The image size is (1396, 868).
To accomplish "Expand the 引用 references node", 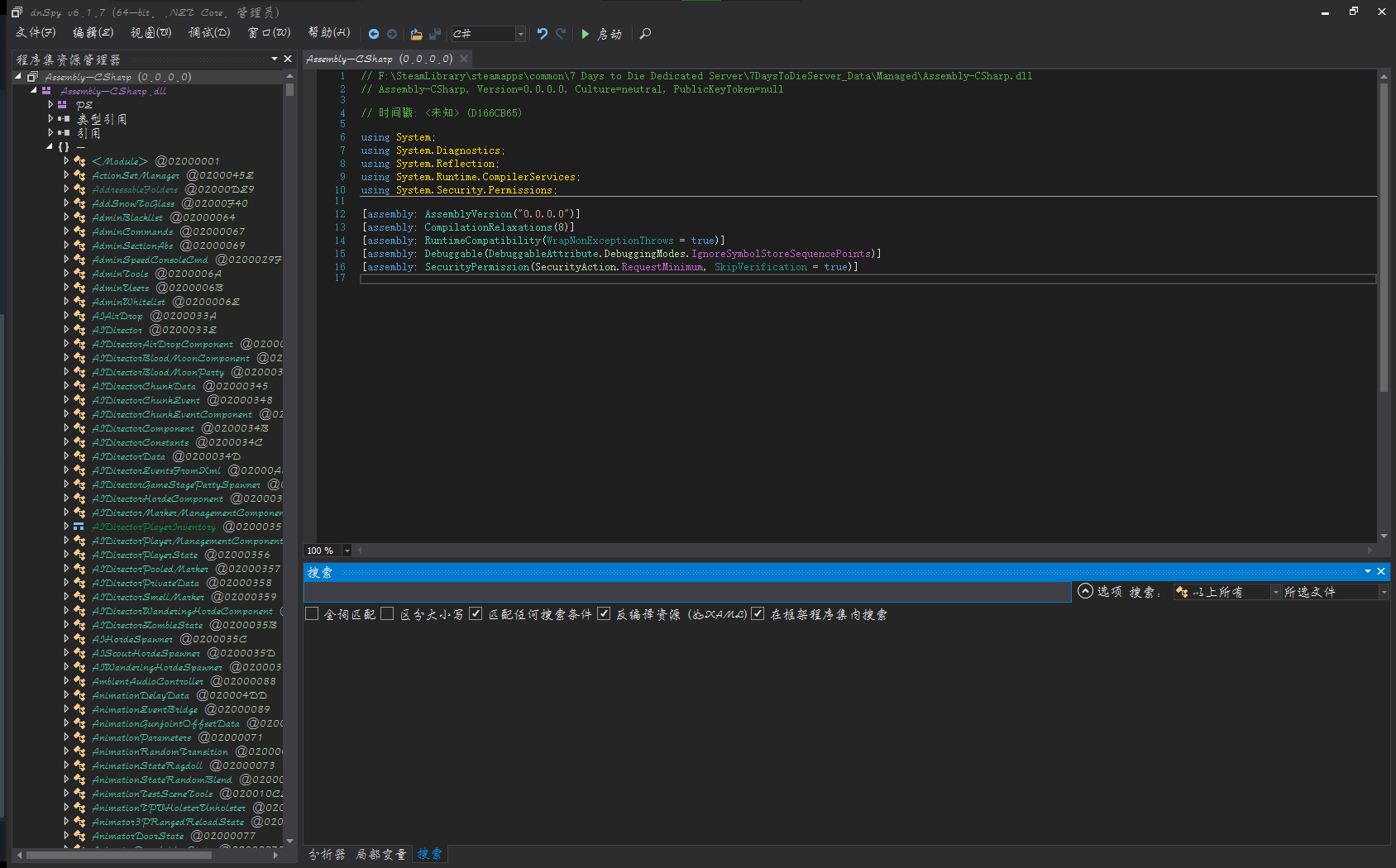I will click(50, 133).
